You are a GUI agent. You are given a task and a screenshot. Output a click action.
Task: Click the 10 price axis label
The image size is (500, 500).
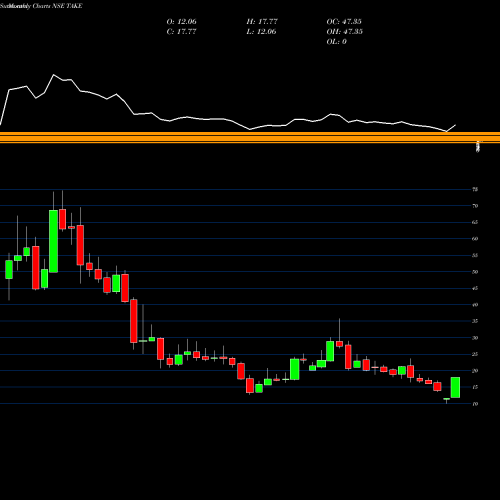475,404
